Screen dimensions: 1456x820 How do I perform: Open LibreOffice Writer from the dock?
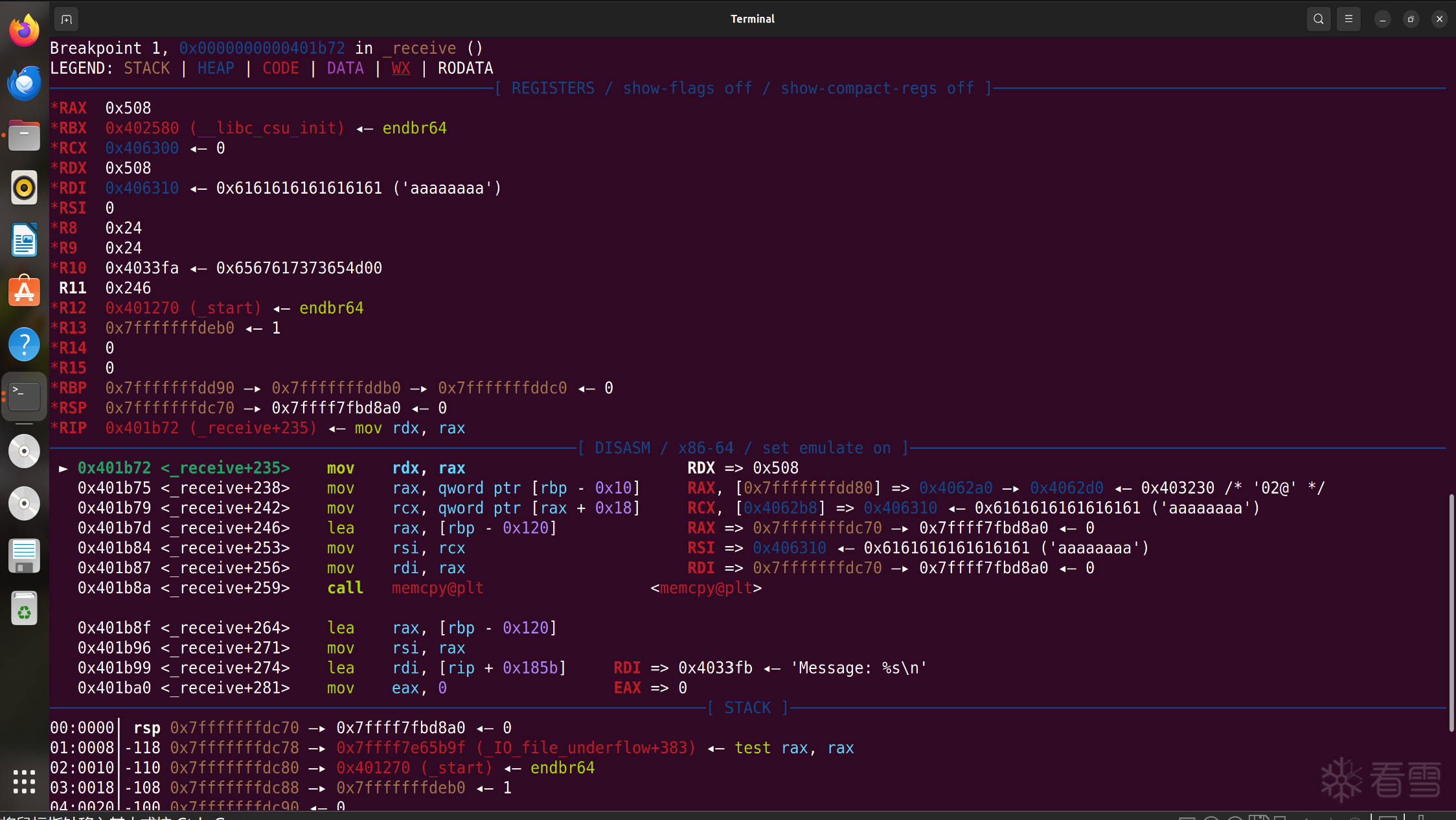25,240
